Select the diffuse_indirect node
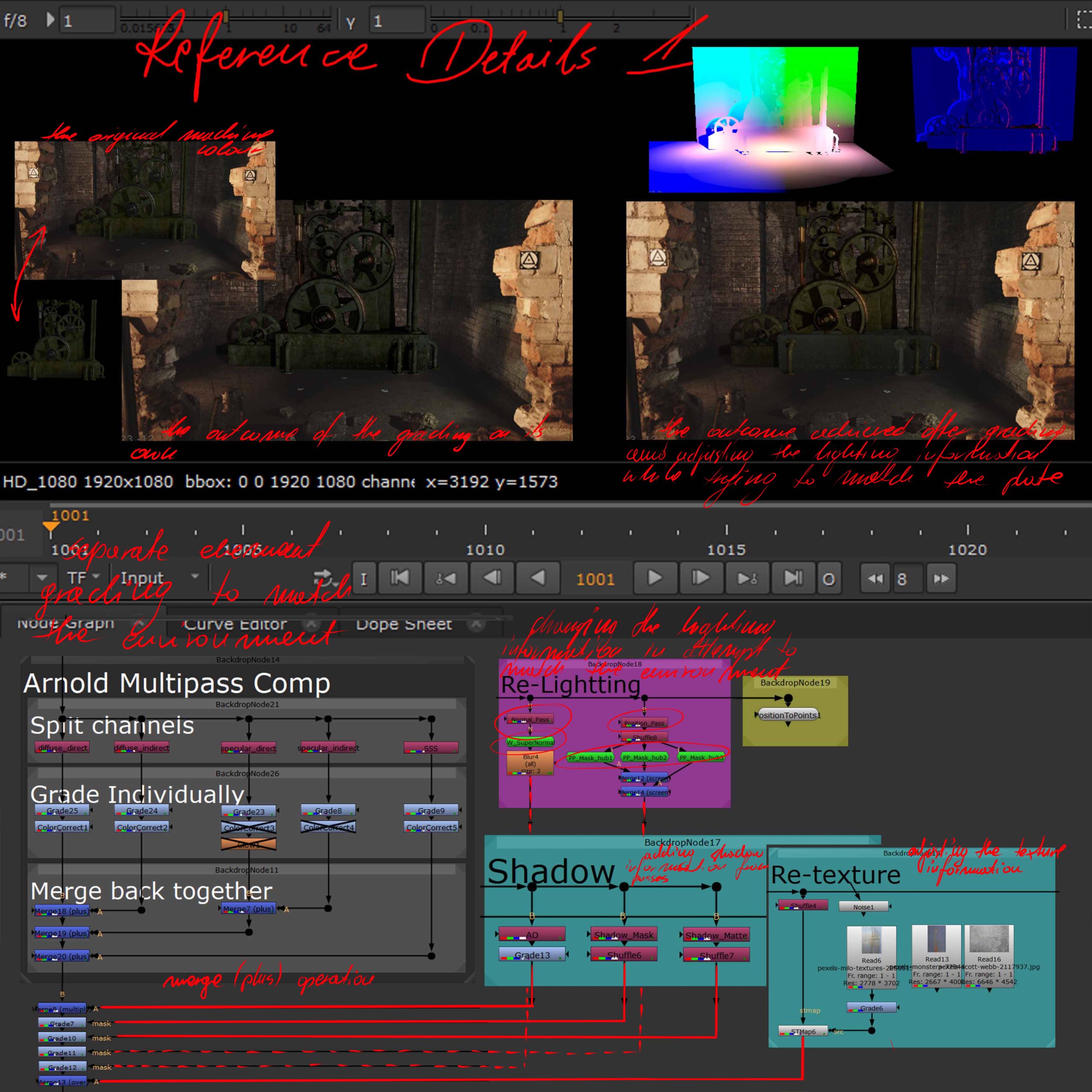Viewport: 1092px width, 1092px height. pyautogui.click(x=141, y=747)
